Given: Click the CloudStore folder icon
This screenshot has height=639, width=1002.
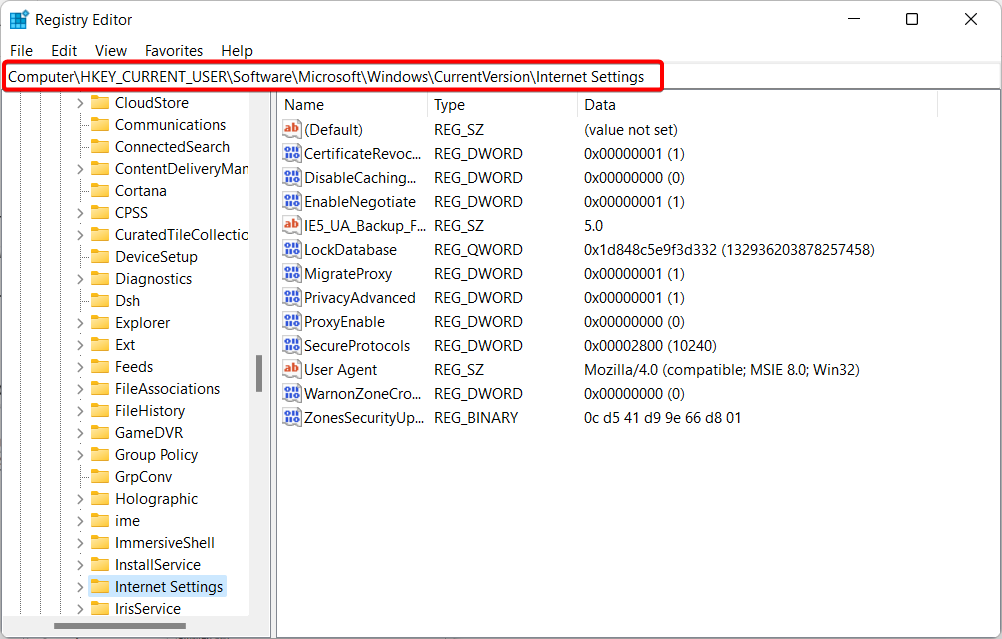Looking at the screenshot, I should coord(100,102).
